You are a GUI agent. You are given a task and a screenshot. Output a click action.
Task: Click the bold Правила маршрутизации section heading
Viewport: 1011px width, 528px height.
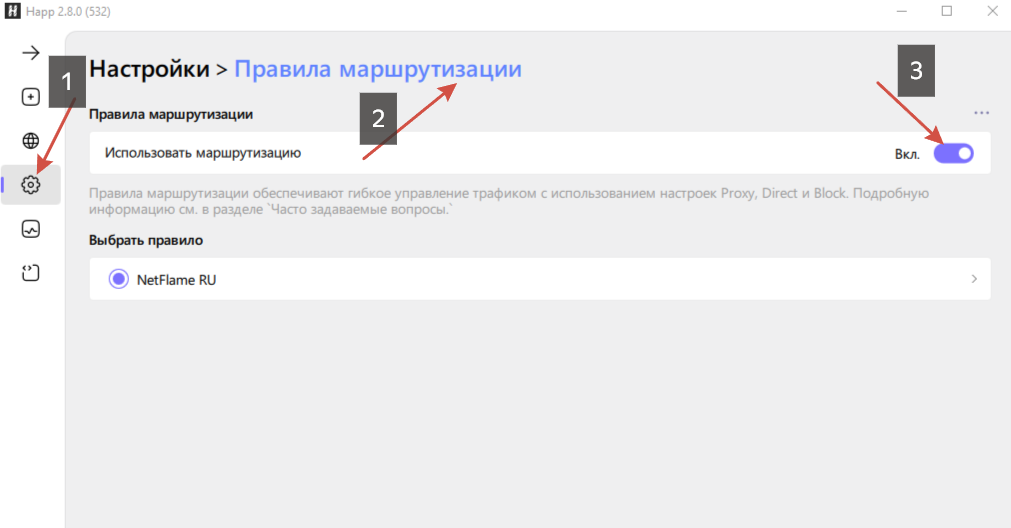(171, 114)
